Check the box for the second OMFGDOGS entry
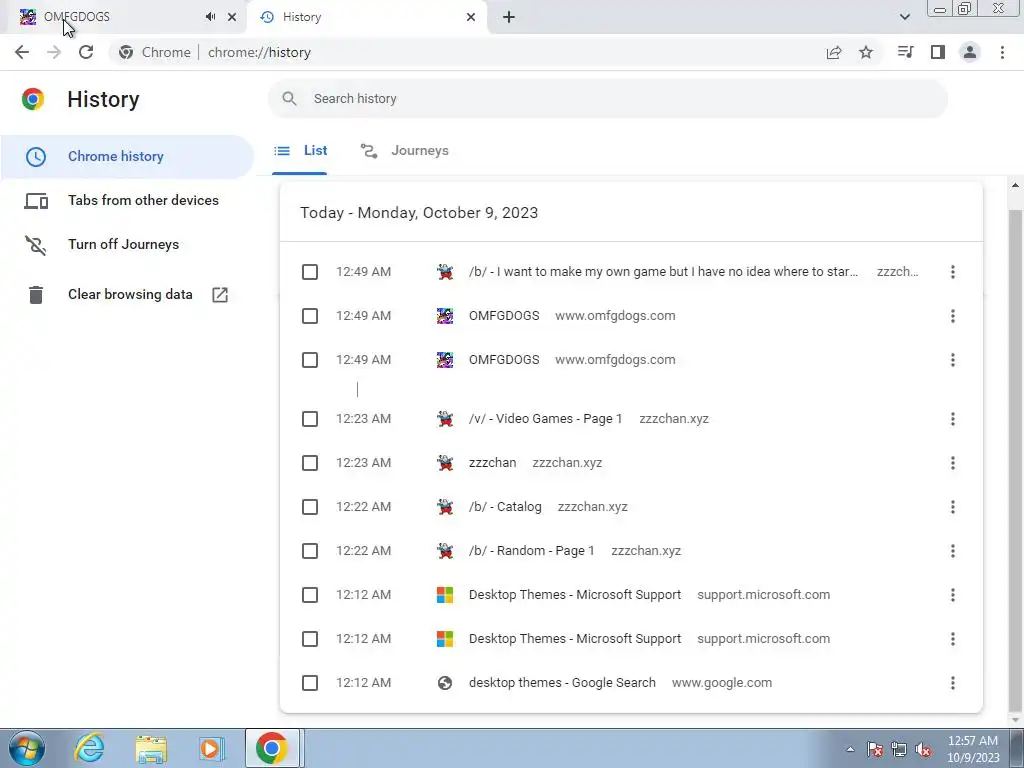The image size is (1024, 768). [x=310, y=360]
